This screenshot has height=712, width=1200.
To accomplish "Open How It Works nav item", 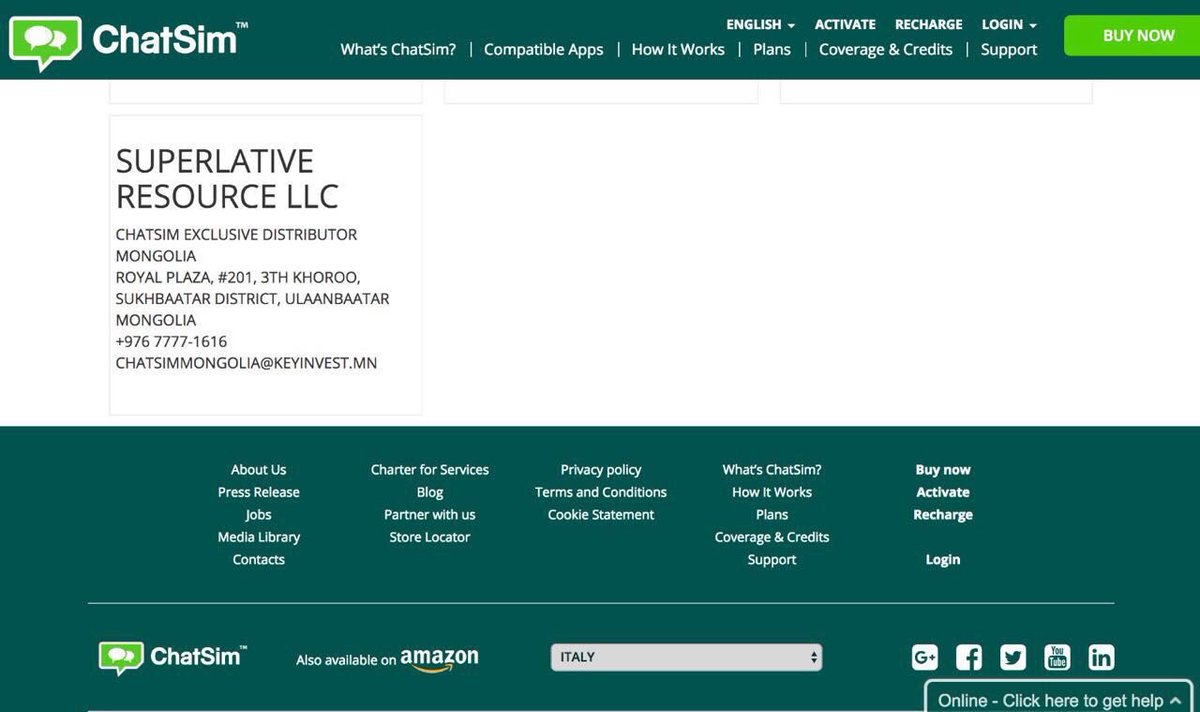I will pos(678,49).
